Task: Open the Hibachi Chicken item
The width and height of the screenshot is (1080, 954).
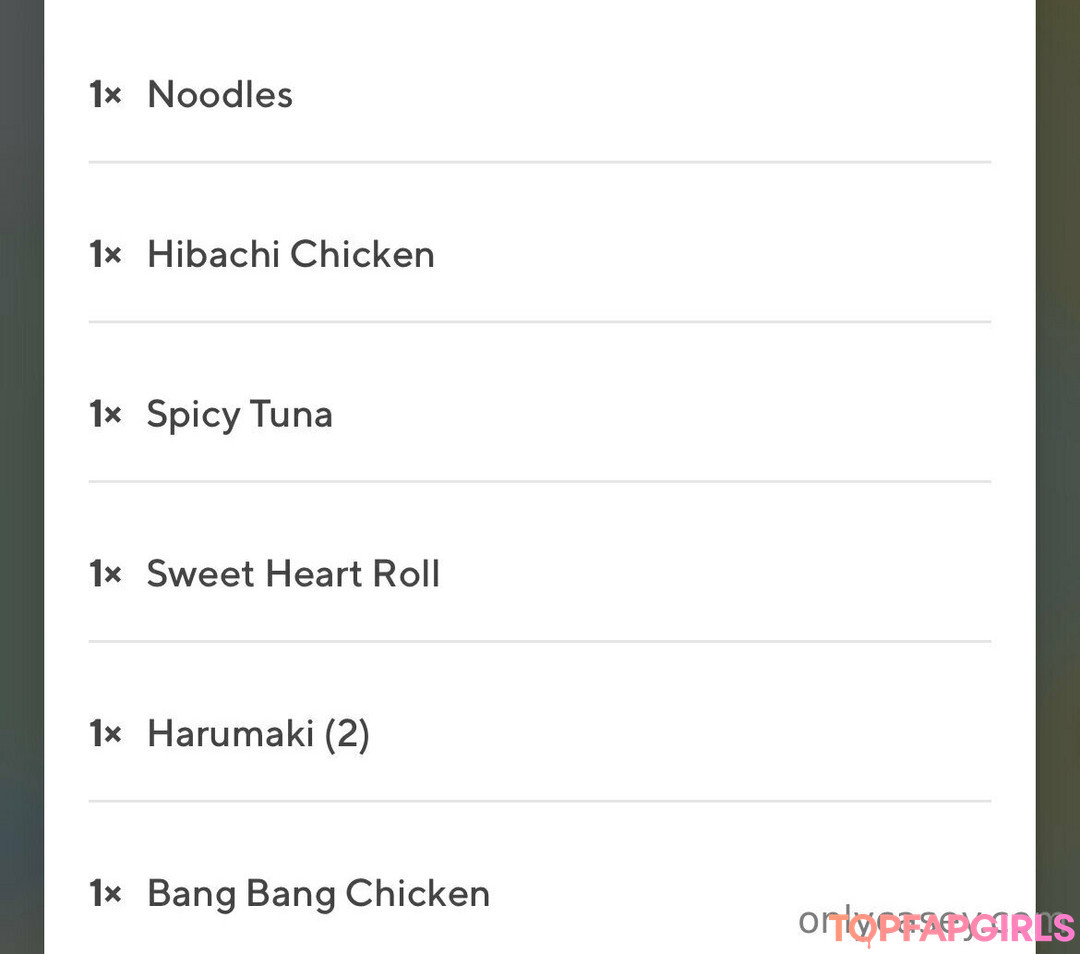Action: (x=290, y=255)
